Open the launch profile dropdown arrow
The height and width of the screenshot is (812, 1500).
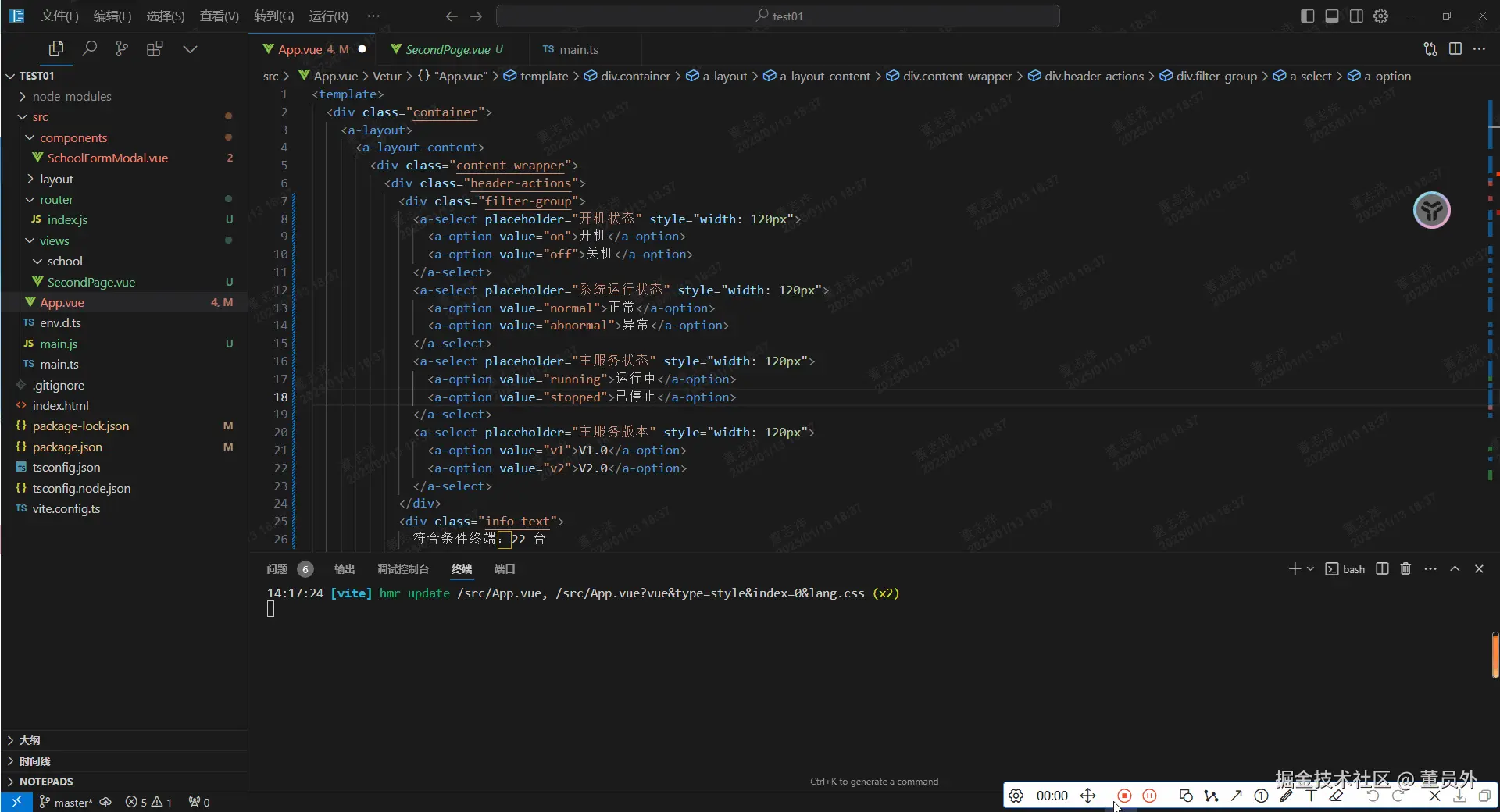pyautogui.click(x=1310, y=568)
